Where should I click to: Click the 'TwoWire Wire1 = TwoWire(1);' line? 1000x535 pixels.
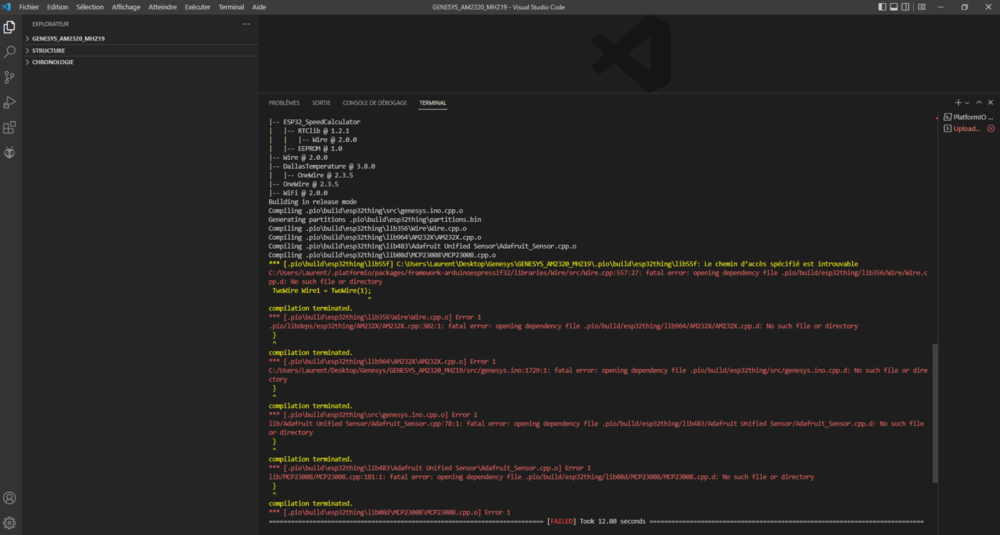click(x=321, y=291)
